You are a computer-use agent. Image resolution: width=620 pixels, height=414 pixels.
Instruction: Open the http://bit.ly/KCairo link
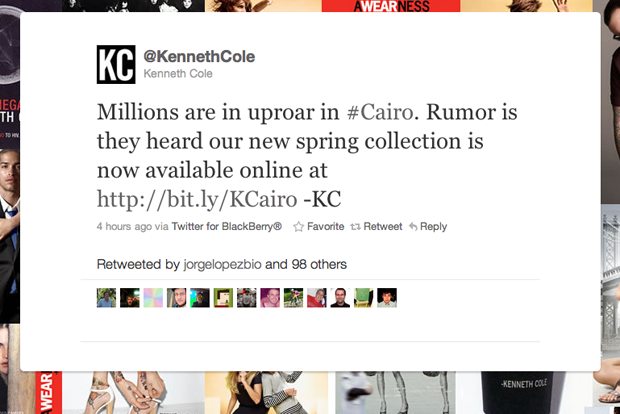click(197, 199)
